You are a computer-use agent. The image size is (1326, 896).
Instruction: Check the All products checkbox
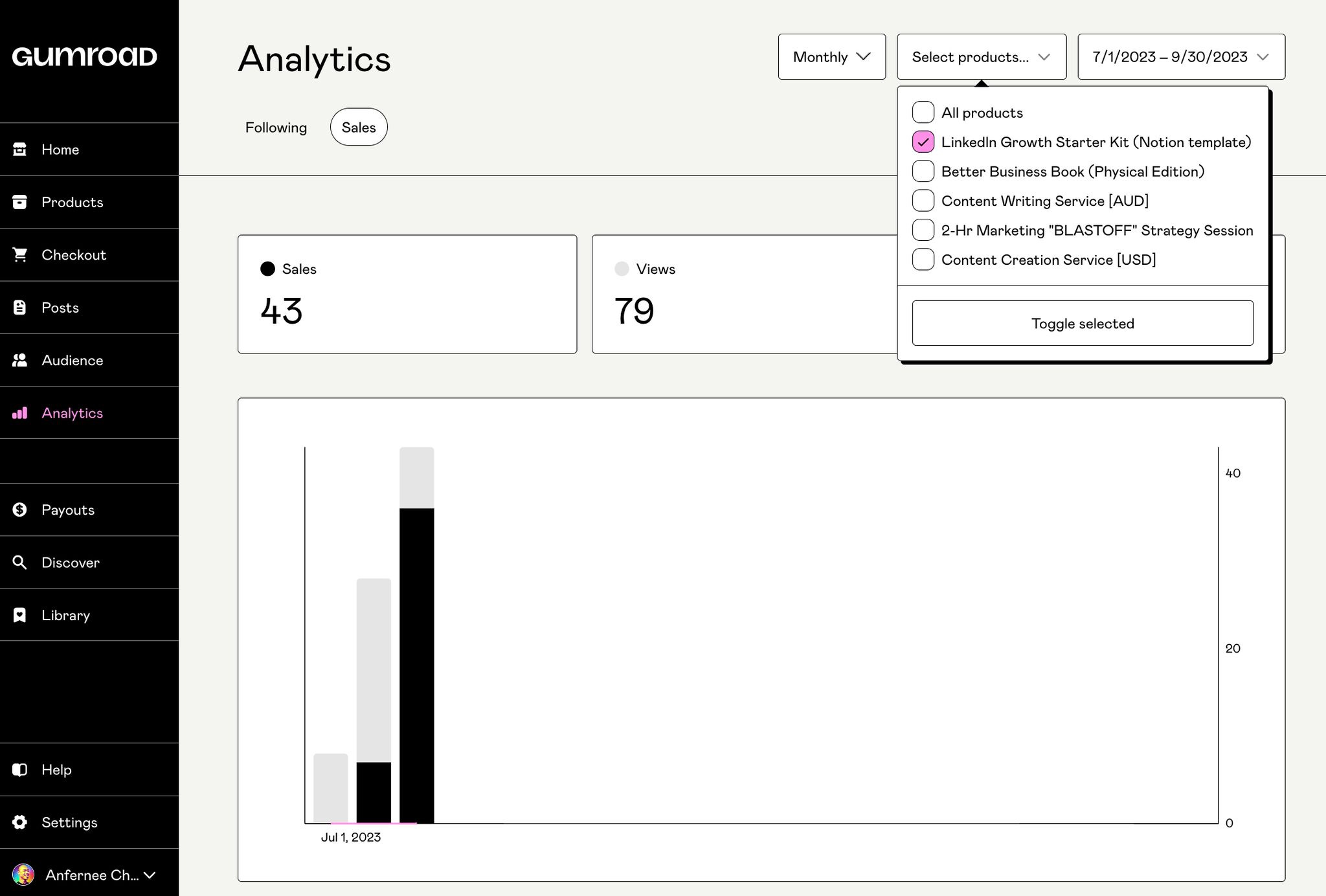[x=923, y=112]
